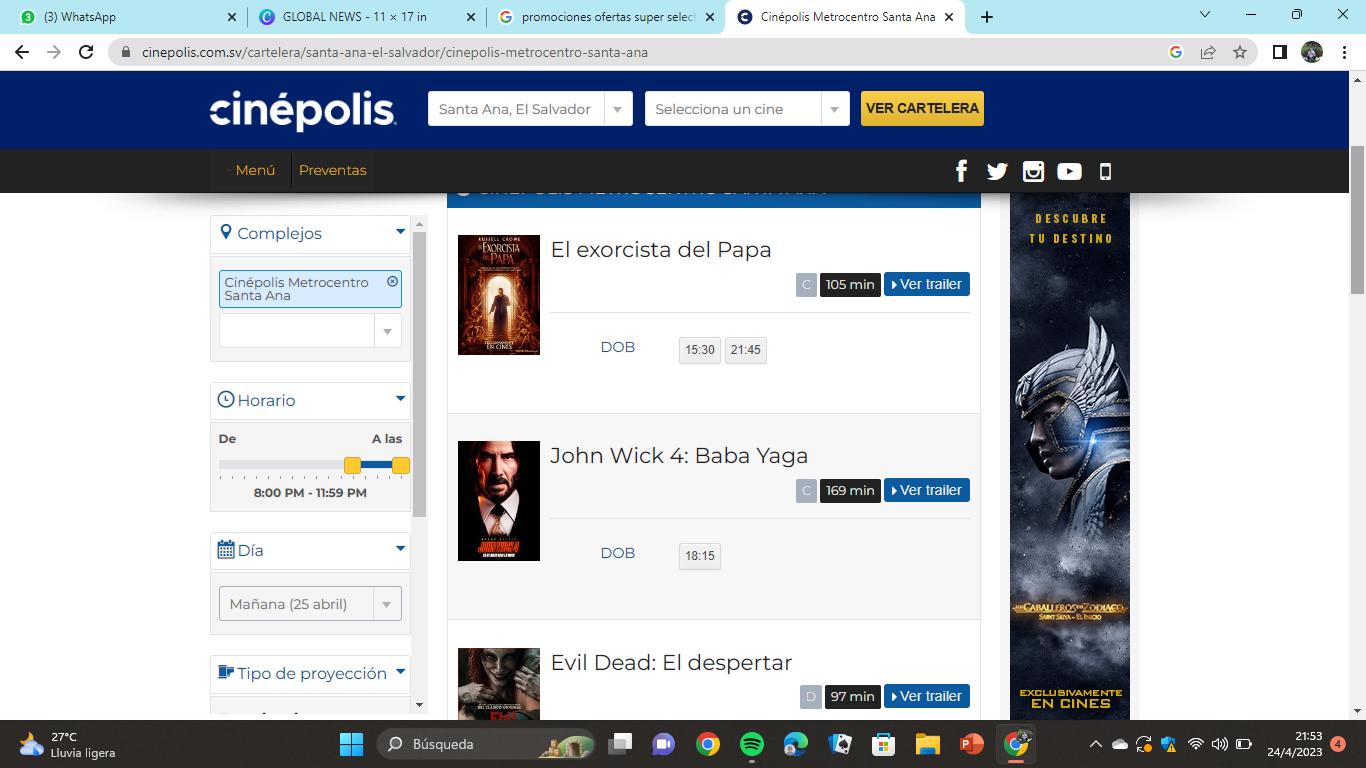Select the 18:15 John Wick showtime
The height and width of the screenshot is (768, 1366).
click(x=700, y=556)
